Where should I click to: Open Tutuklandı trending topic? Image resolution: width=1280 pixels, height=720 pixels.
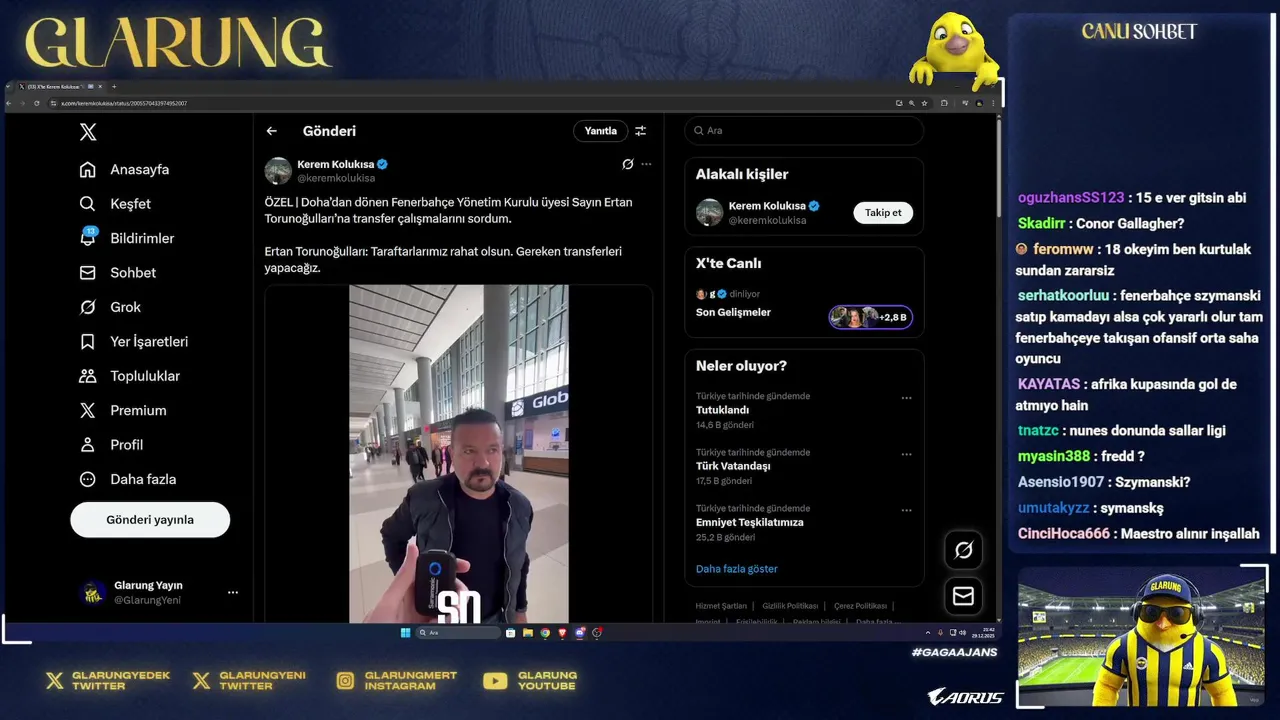[x=722, y=410]
